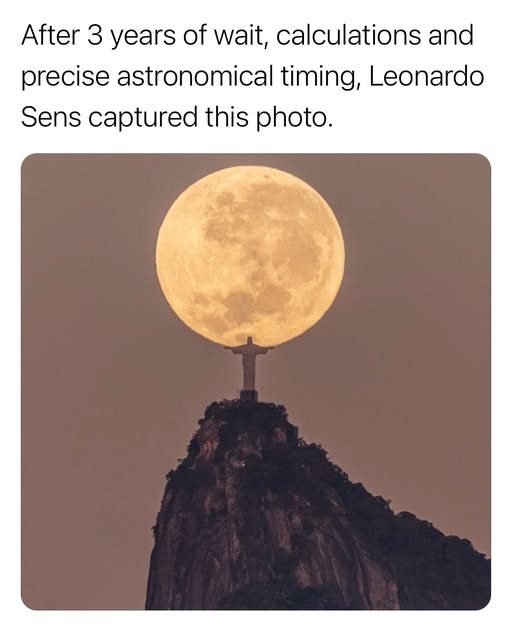Click the Christ the Redeemer statue
This screenshot has height=640, width=512.
point(249,363)
